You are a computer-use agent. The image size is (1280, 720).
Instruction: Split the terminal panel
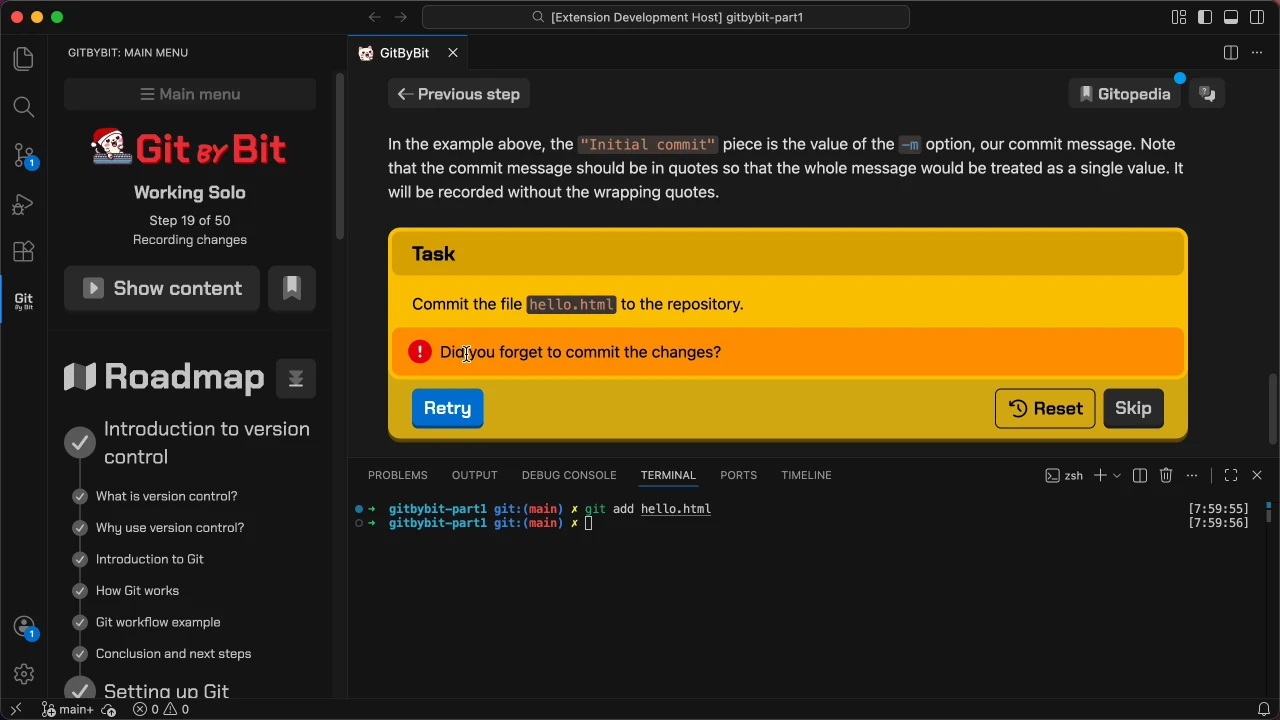point(1139,475)
